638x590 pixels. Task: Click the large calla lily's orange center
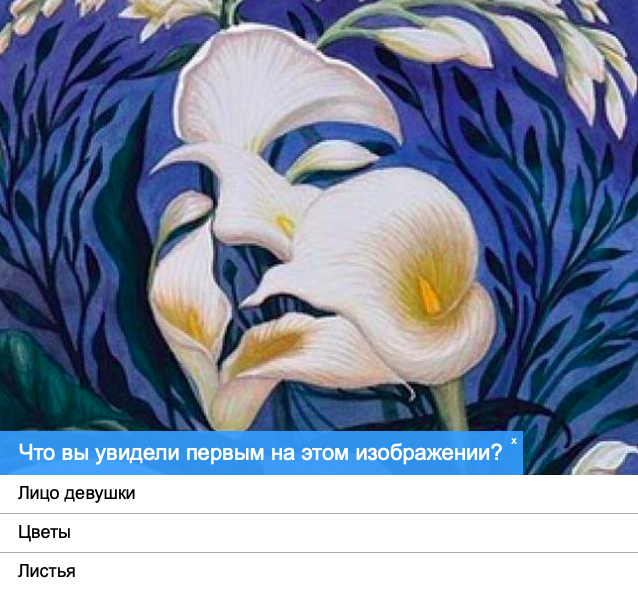(x=429, y=296)
